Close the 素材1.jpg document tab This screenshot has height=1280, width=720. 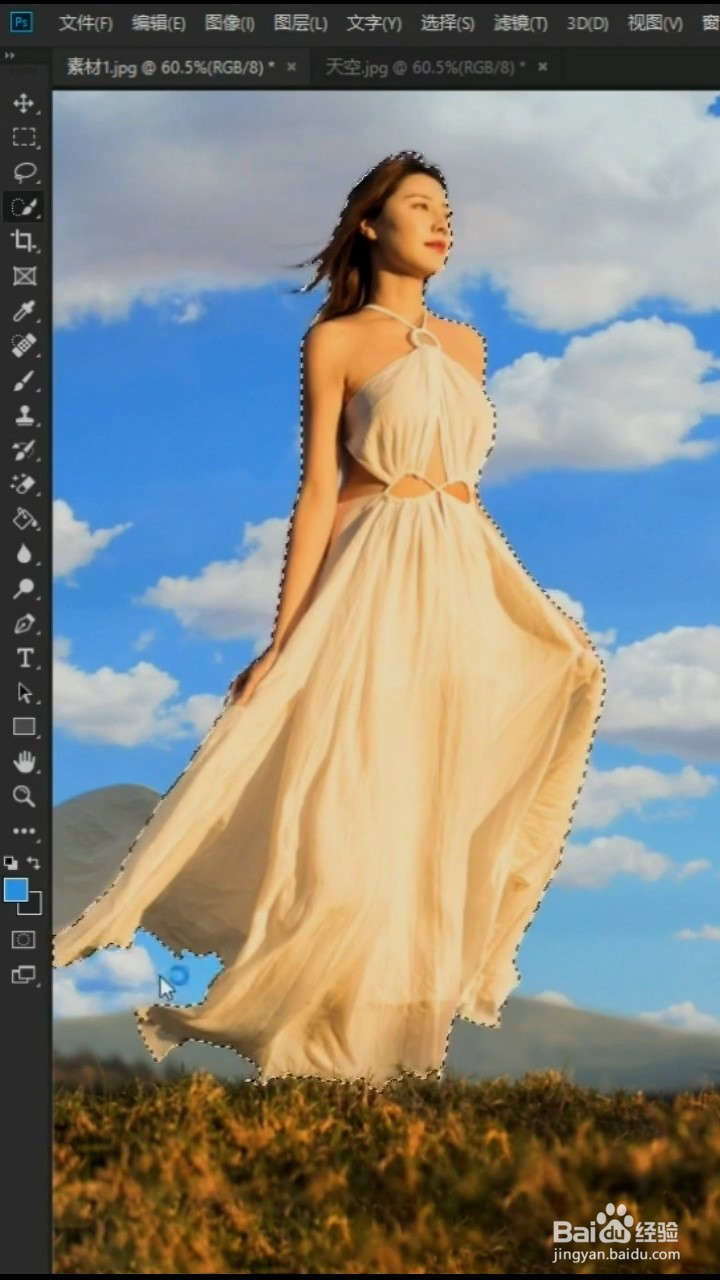pyautogui.click(x=292, y=67)
